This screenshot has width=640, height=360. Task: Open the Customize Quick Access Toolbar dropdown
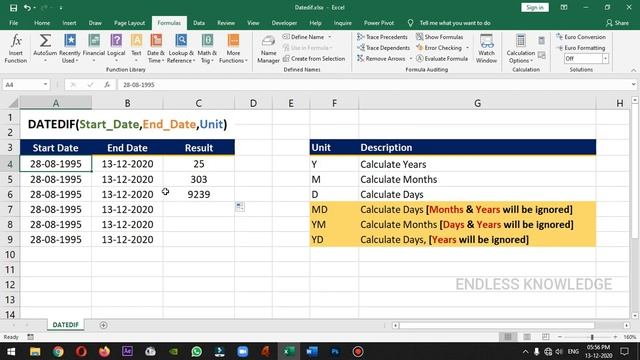coord(61,8)
